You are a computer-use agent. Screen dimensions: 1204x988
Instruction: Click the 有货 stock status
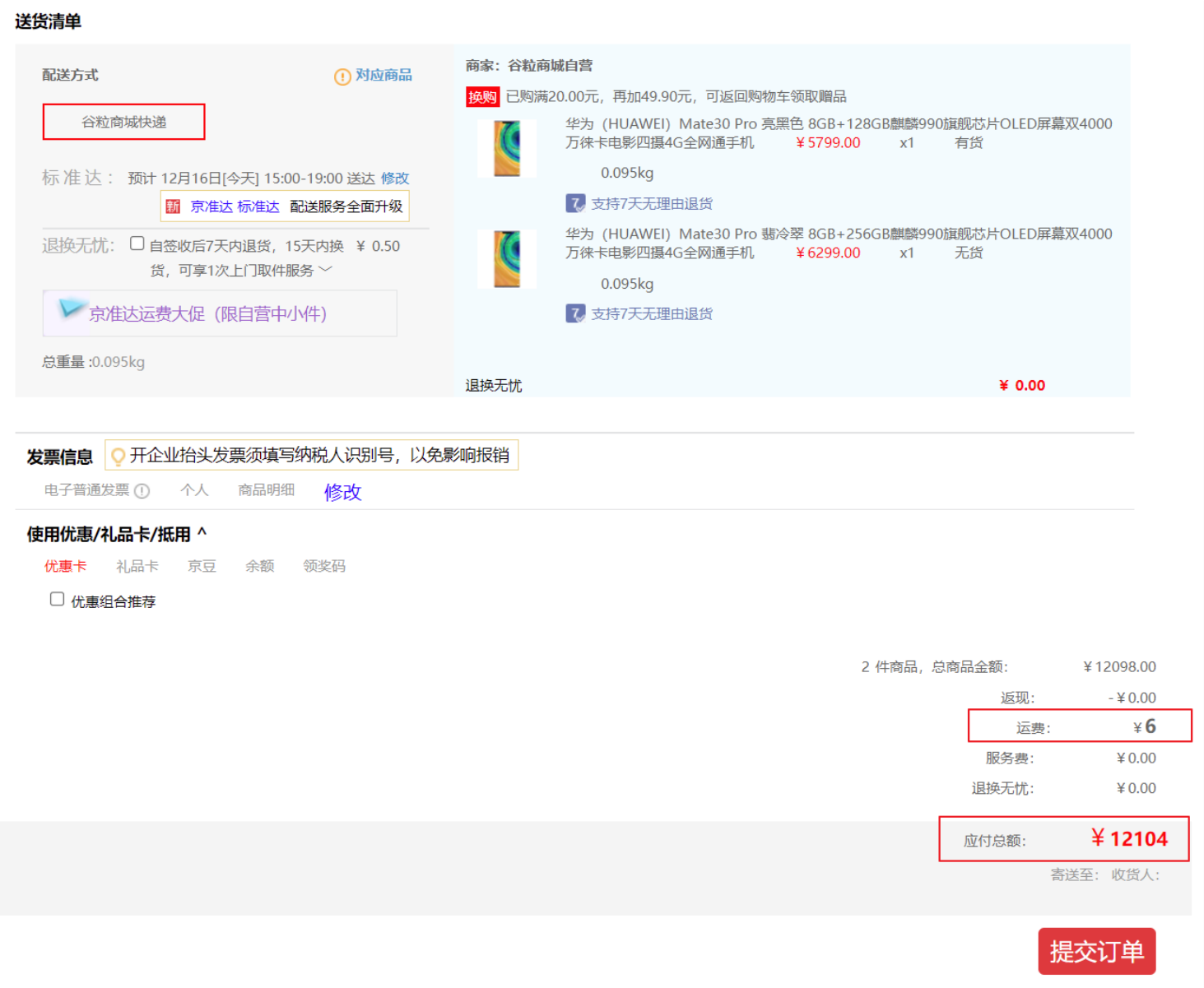pos(969,142)
